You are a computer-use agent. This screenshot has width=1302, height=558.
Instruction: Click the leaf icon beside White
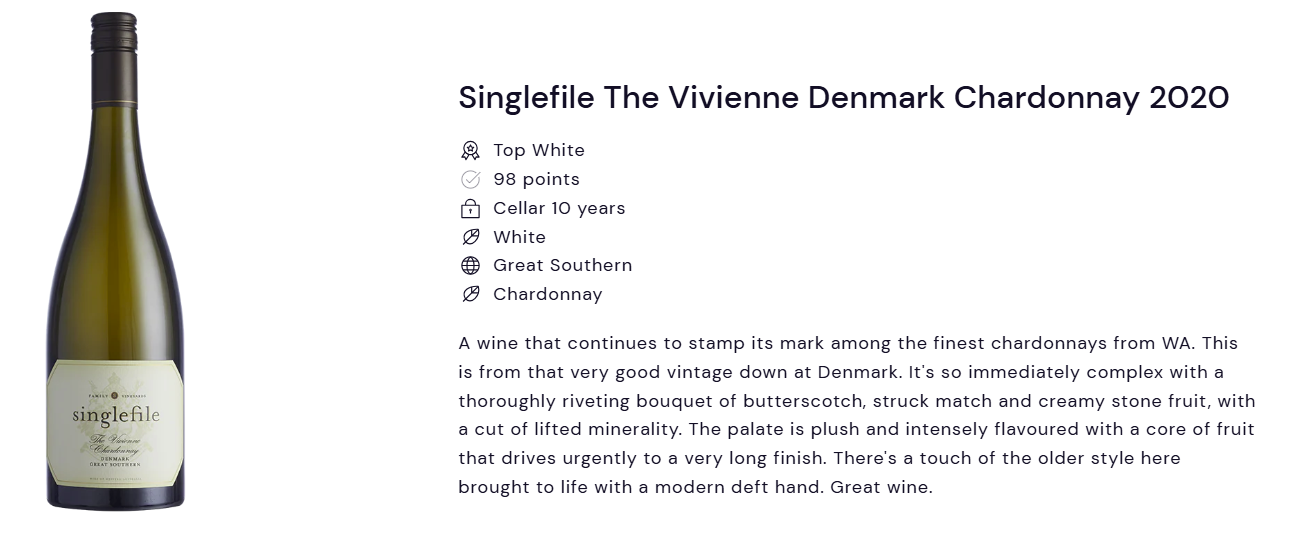click(470, 237)
